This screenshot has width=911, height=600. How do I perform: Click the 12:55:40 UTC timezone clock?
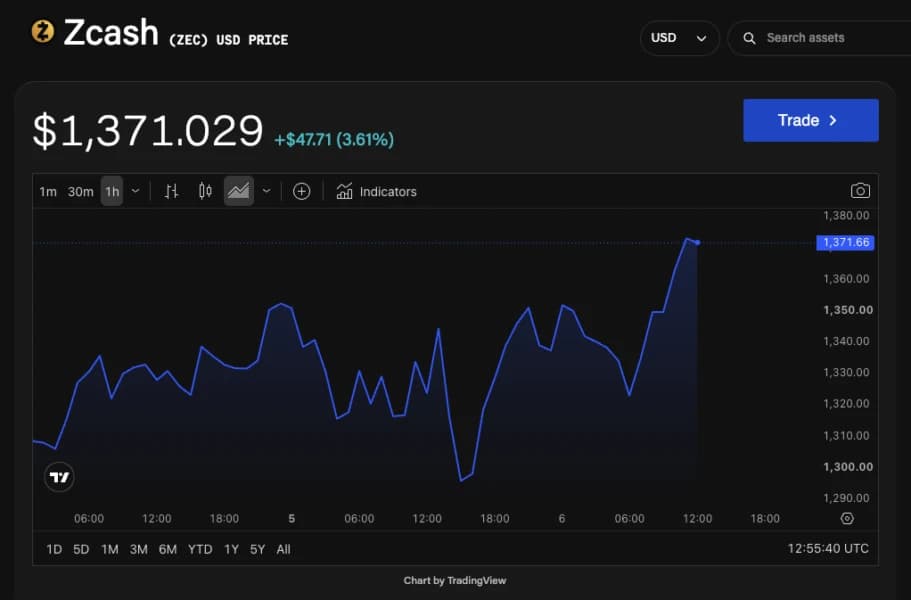tap(828, 548)
